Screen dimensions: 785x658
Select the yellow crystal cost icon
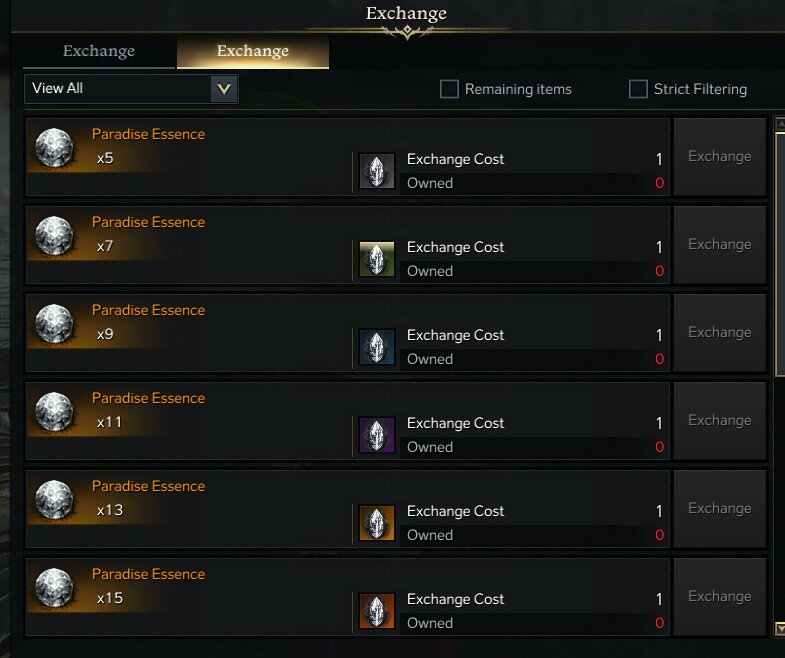377,523
